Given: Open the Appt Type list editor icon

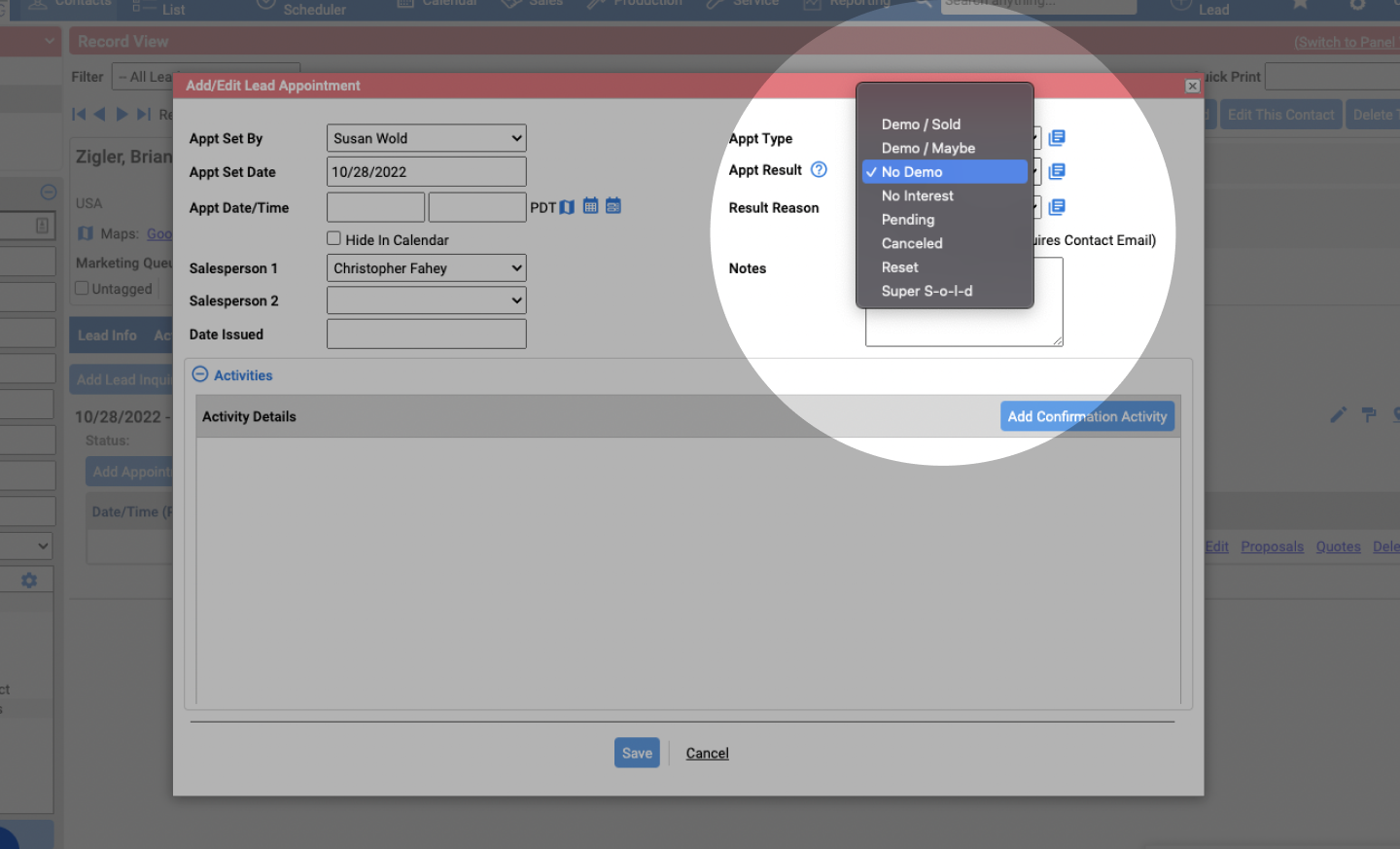Looking at the screenshot, I should pyautogui.click(x=1057, y=138).
